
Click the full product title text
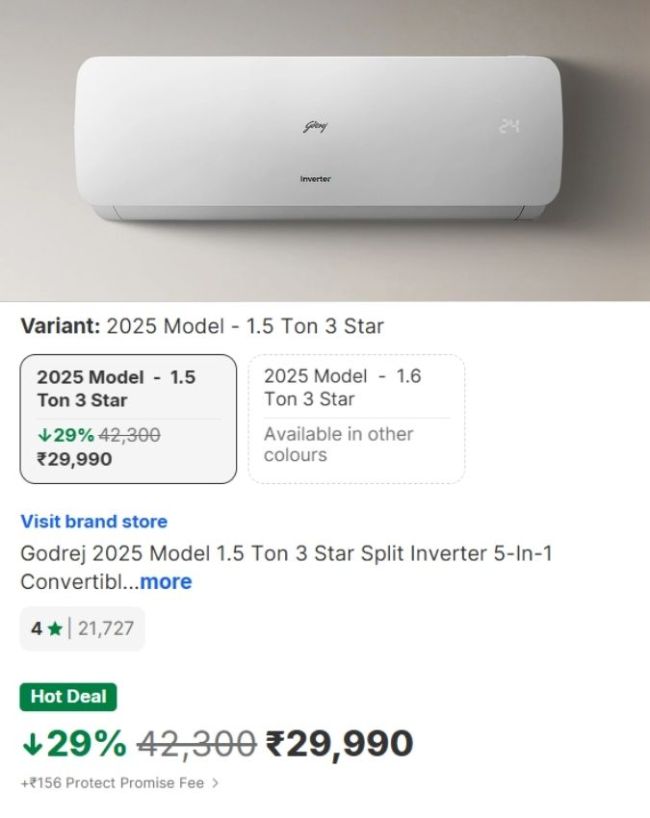(290, 551)
